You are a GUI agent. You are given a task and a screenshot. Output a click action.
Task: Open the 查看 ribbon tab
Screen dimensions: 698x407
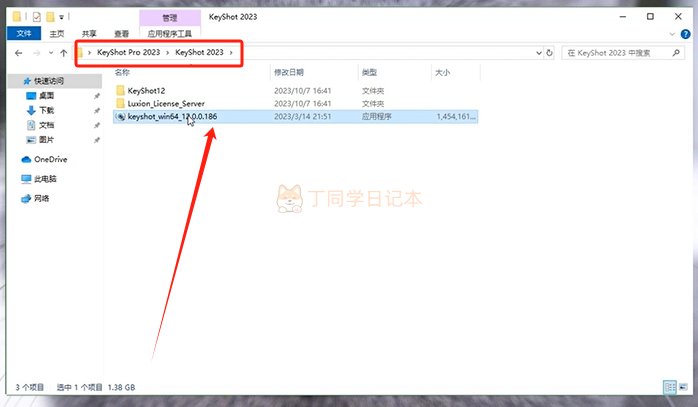point(121,34)
